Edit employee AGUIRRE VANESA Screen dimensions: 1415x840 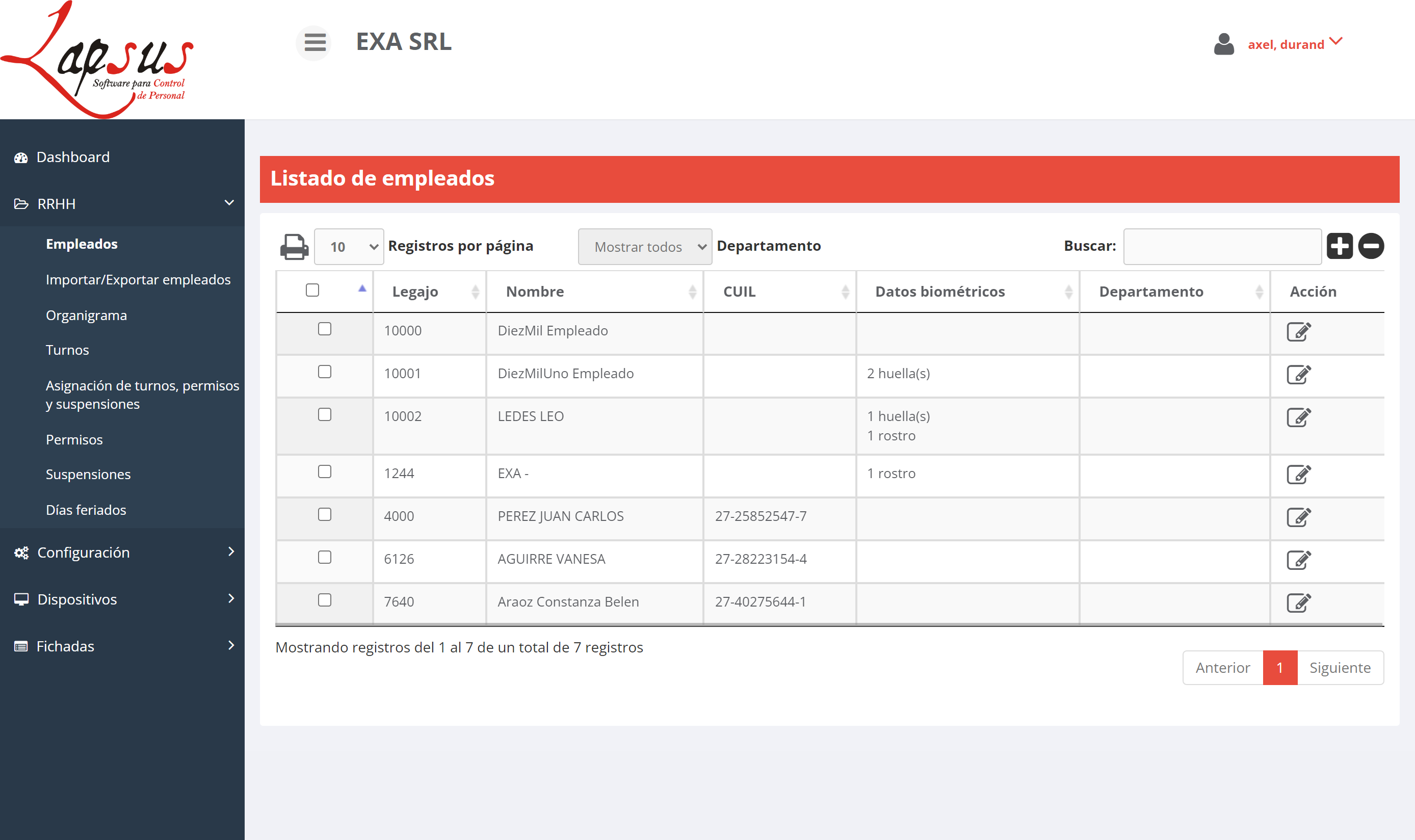pos(1298,560)
